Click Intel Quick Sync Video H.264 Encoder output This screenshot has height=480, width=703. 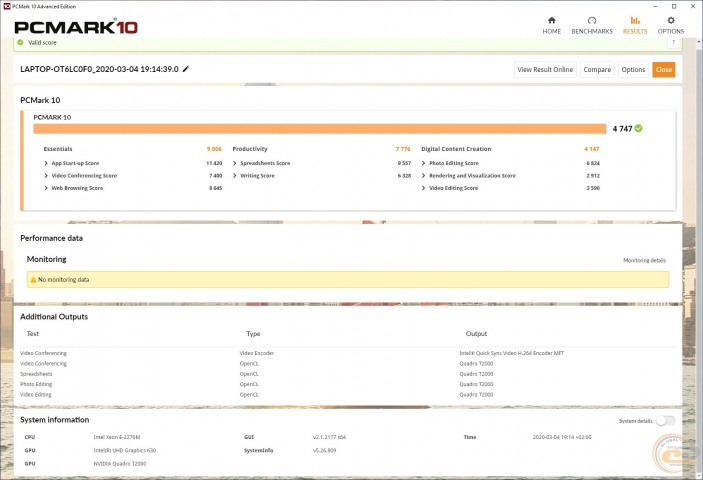click(512, 353)
